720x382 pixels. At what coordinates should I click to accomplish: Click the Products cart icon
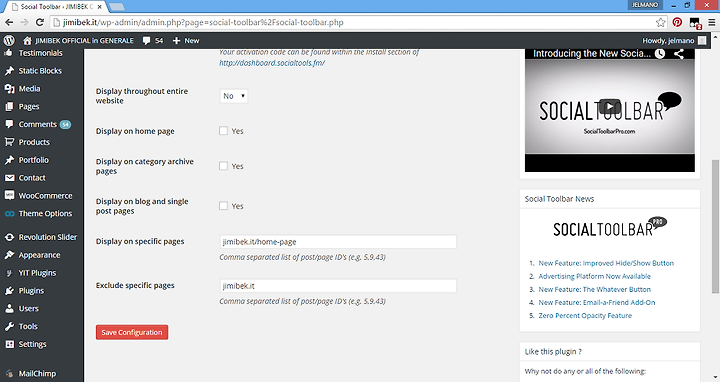[x=9, y=142]
